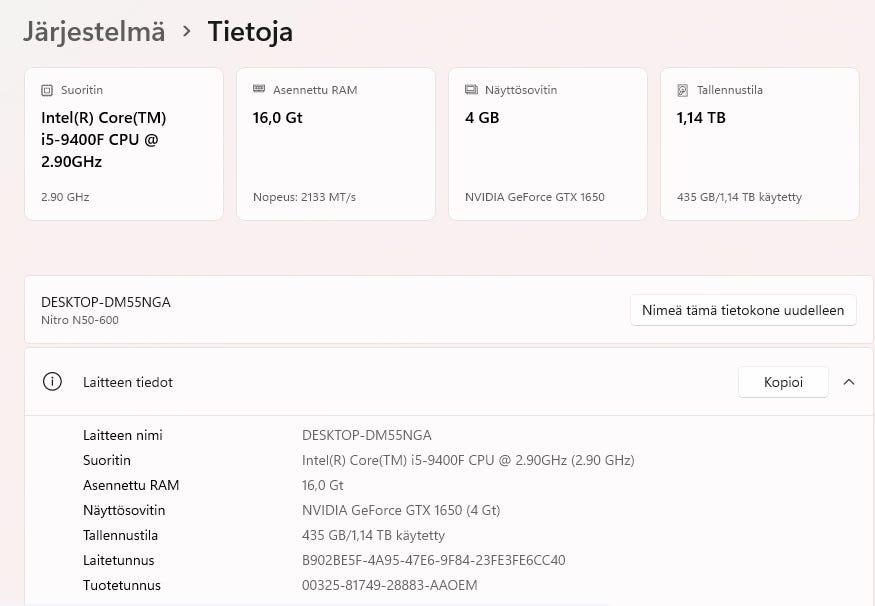
Task: Click the Laitteen nimi row label
Action: (123, 435)
